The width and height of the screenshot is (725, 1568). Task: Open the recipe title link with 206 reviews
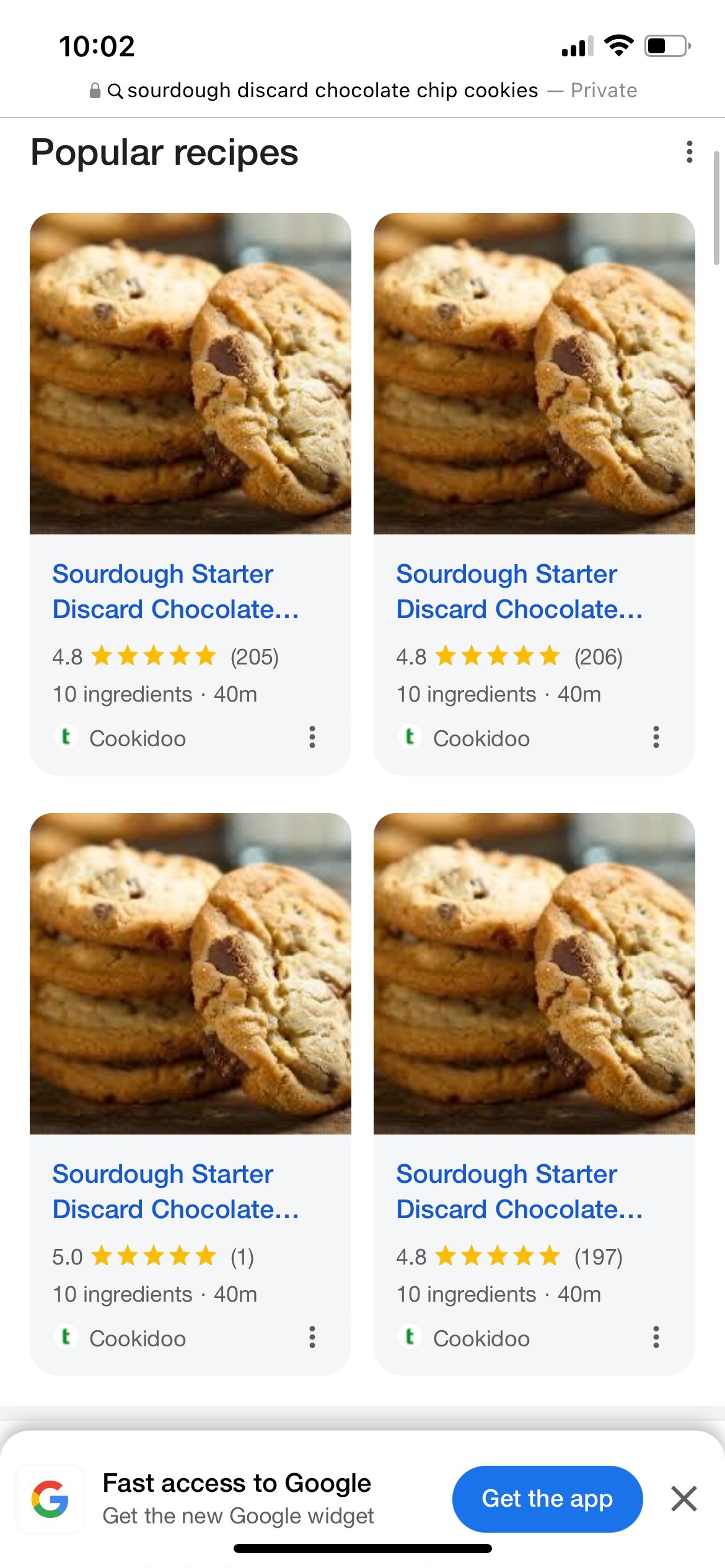[519, 591]
